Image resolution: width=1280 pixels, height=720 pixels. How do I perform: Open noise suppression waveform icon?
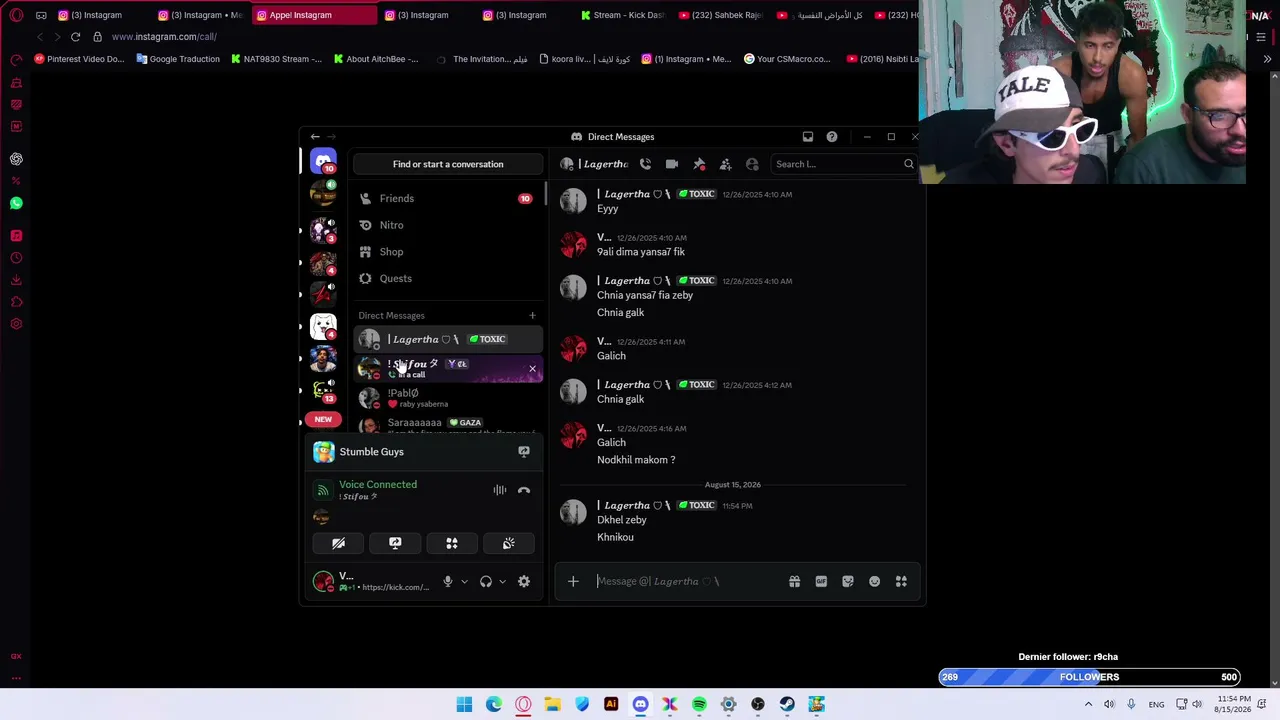(x=500, y=490)
